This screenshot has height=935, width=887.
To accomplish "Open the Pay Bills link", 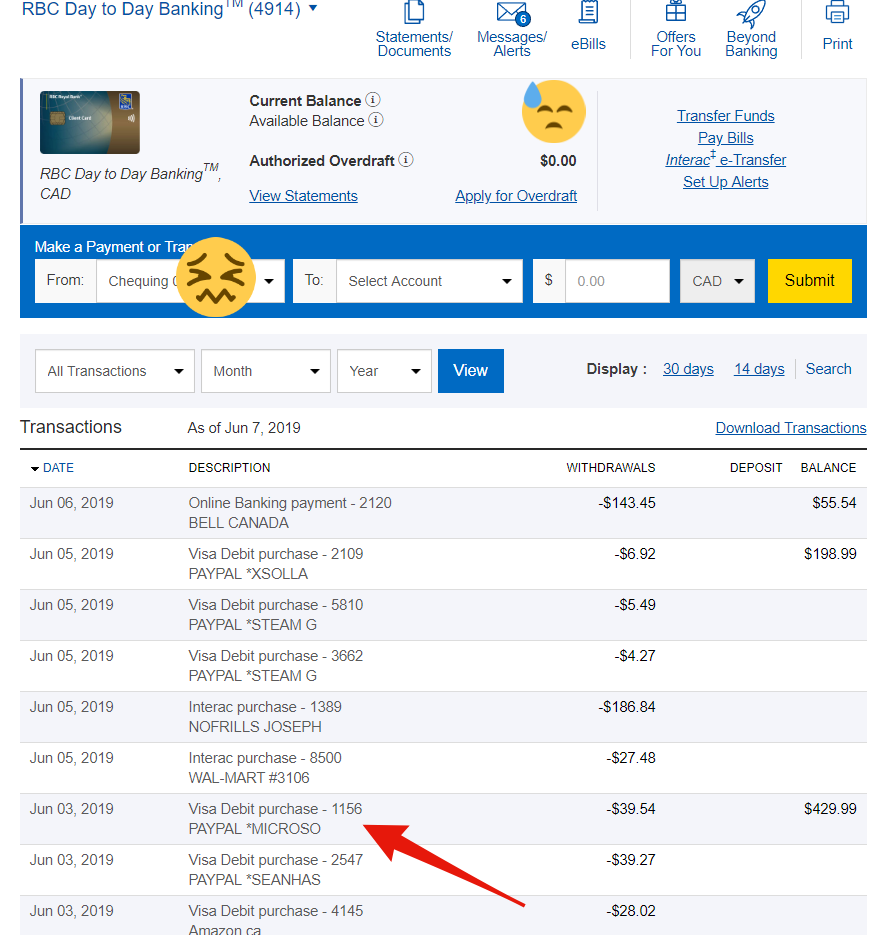I will click(725, 138).
